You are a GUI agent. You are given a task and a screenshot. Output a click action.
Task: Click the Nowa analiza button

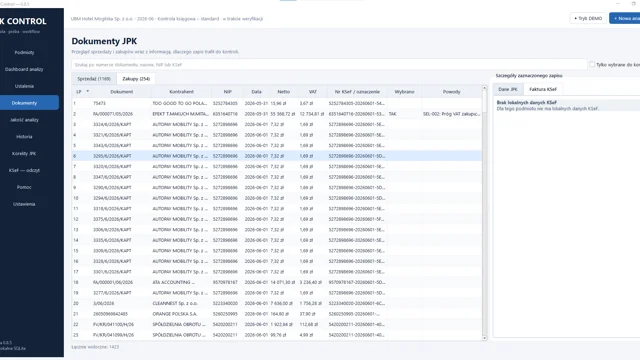[625, 18]
